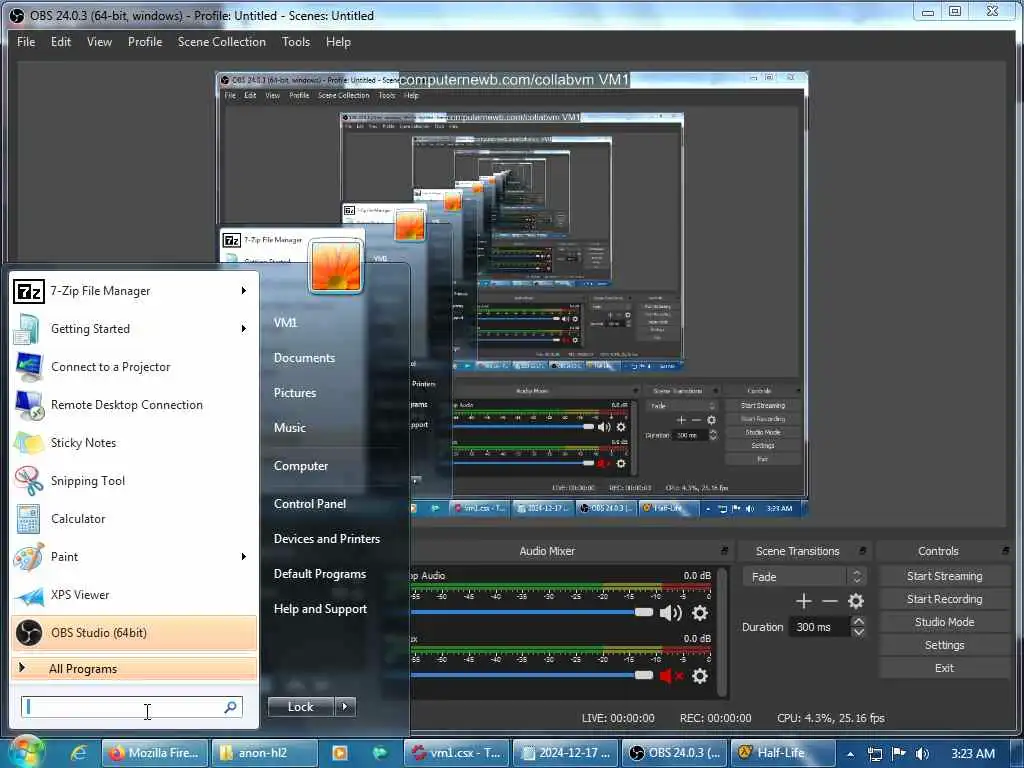Switch to Half-Life taskbar window
1024x768 pixels.
point(783,753)
